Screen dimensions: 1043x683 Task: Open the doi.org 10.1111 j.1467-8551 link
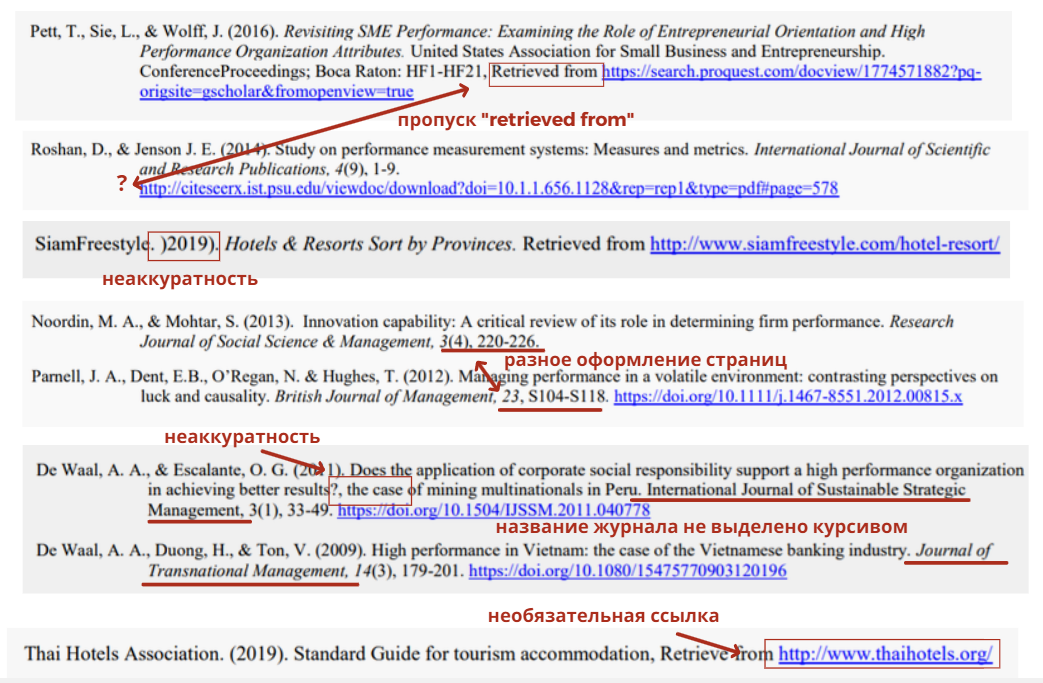[x=788, y=396]
